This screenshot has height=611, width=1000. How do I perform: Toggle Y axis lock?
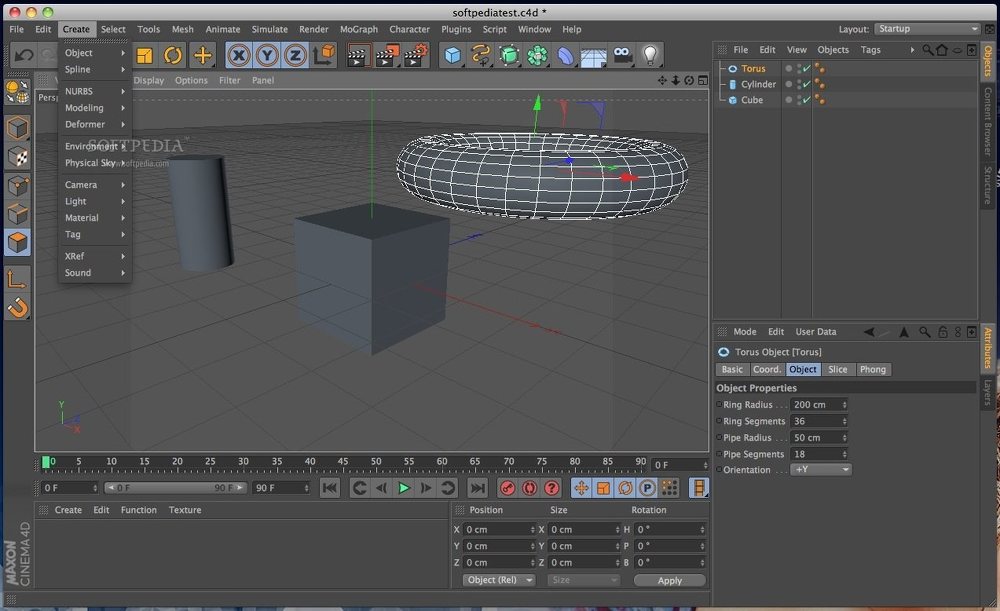tap(267, 55)
